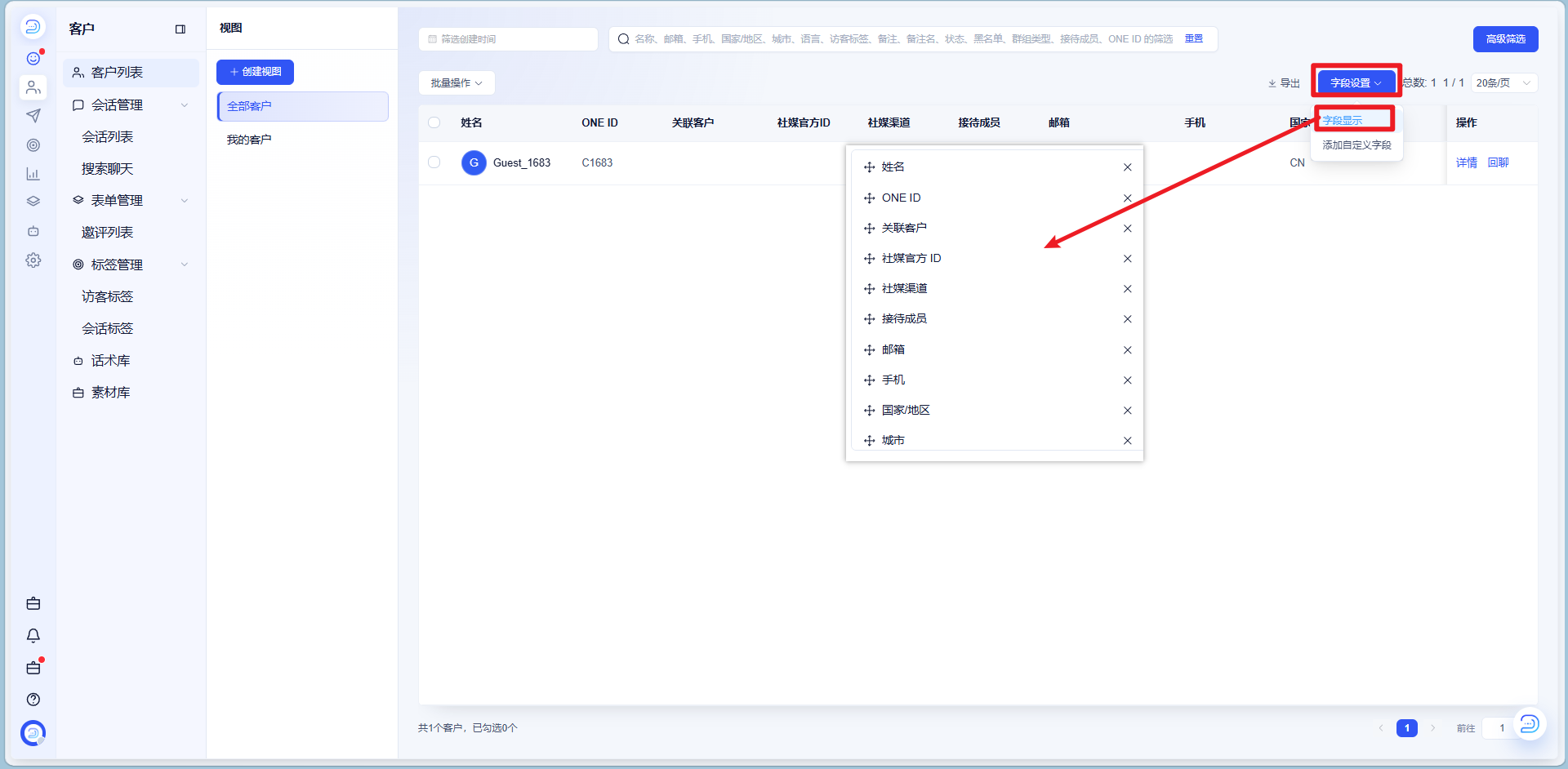Open the notification bell icon
1568x769 pixels.
click(33, 635)
